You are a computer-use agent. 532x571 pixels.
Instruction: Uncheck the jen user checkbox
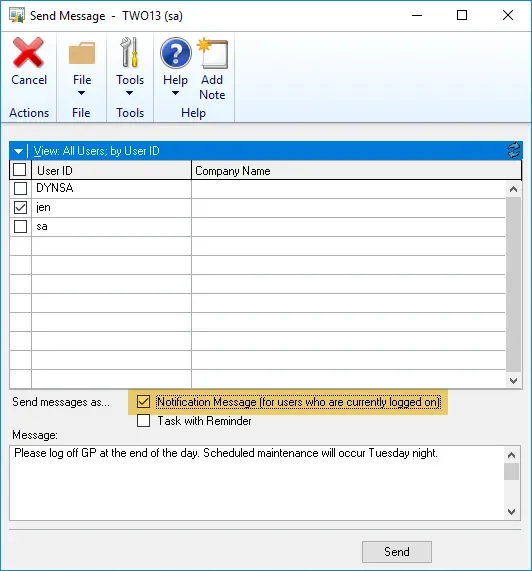click(x=20, y=208)
